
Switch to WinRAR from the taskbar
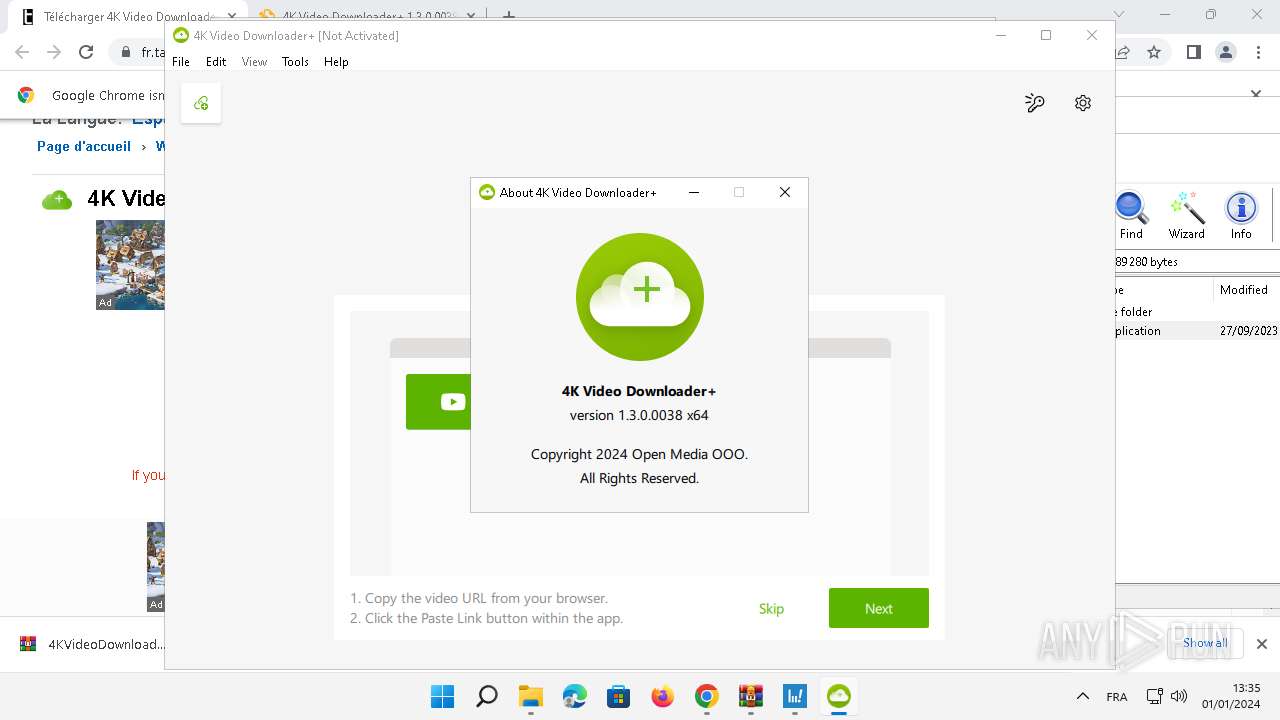tap(751, 696)
